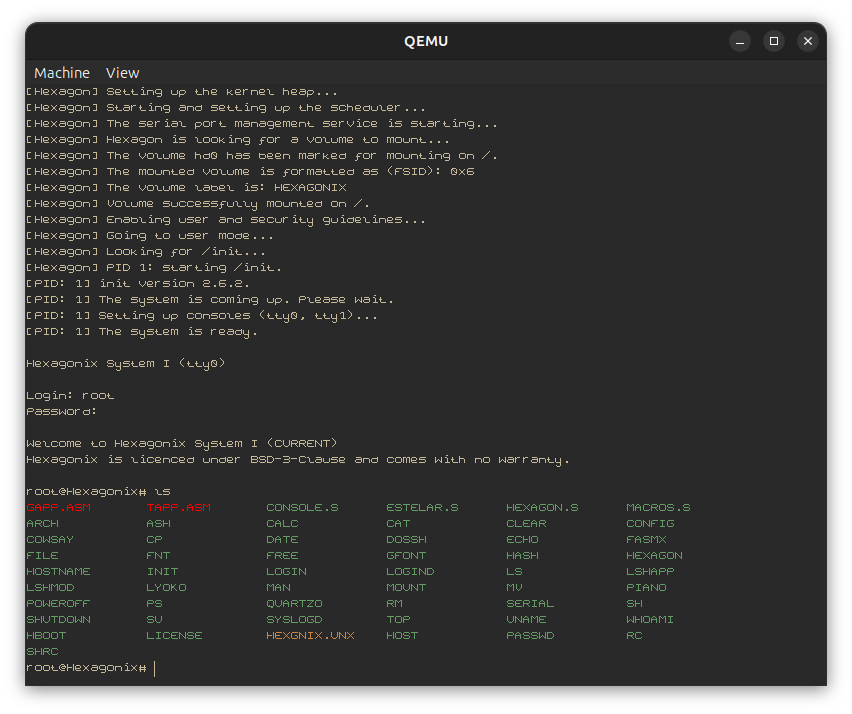Click the PS file name
Screen dimensions: 852x714
[x=154, y=604]
